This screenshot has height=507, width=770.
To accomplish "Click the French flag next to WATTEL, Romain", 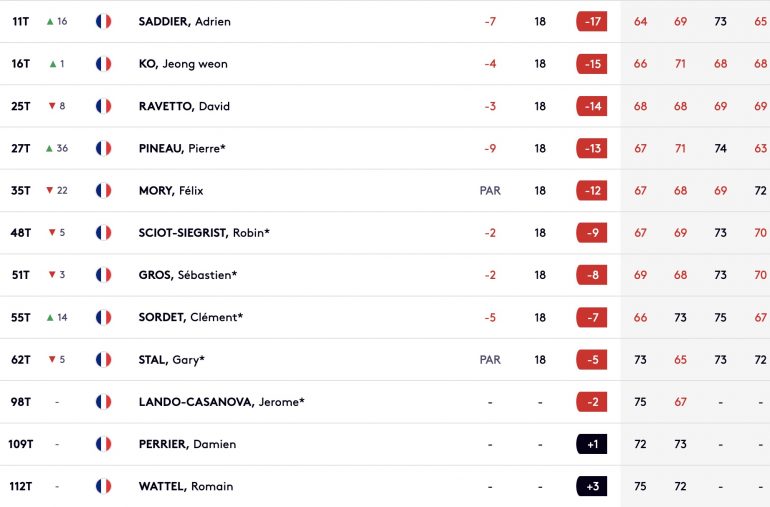I will (x=104, y=486).
